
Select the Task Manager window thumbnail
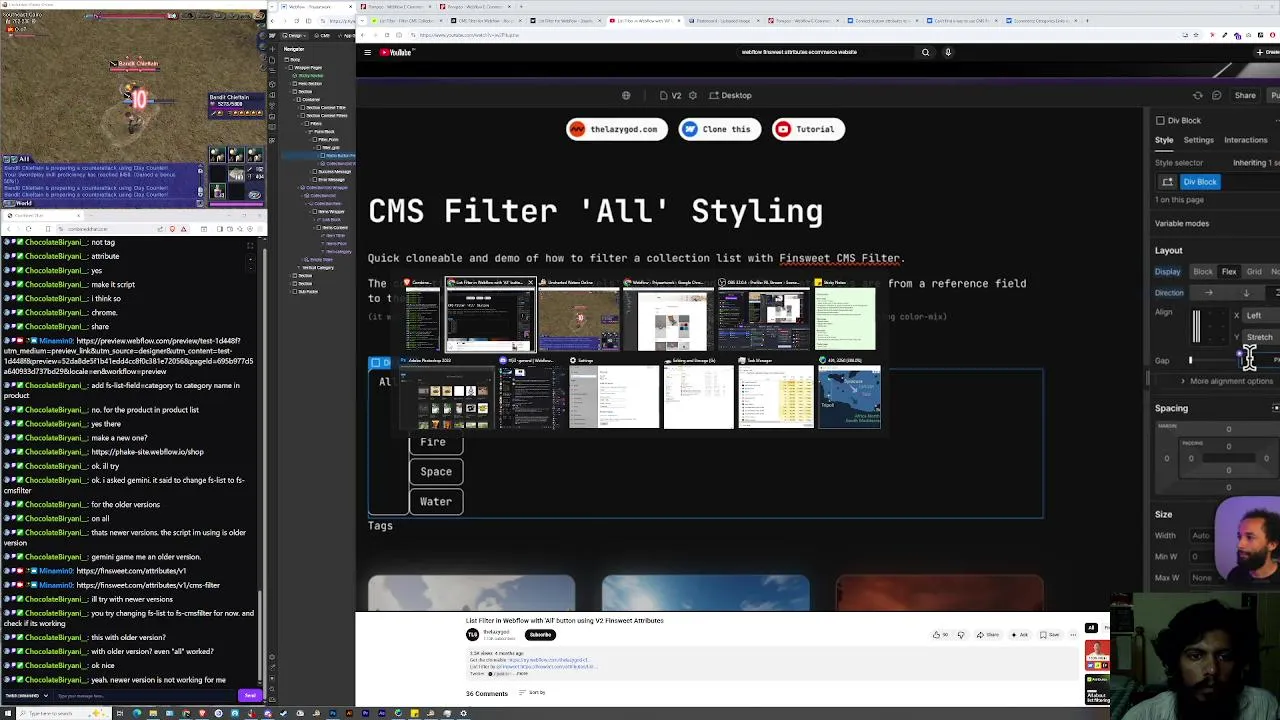[x=776, y=393]
